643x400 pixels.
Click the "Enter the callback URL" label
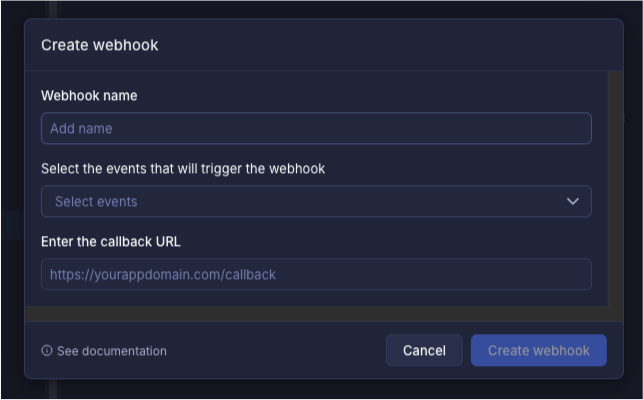pos(111,242)
